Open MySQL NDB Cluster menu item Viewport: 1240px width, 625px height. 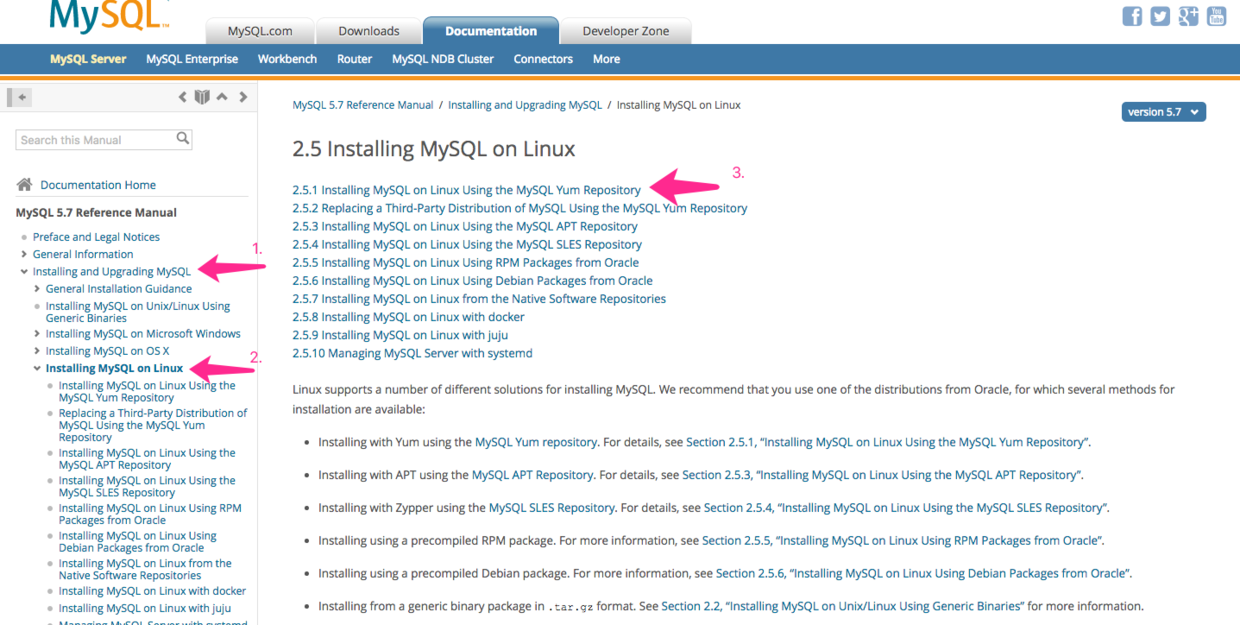point(443,59)
